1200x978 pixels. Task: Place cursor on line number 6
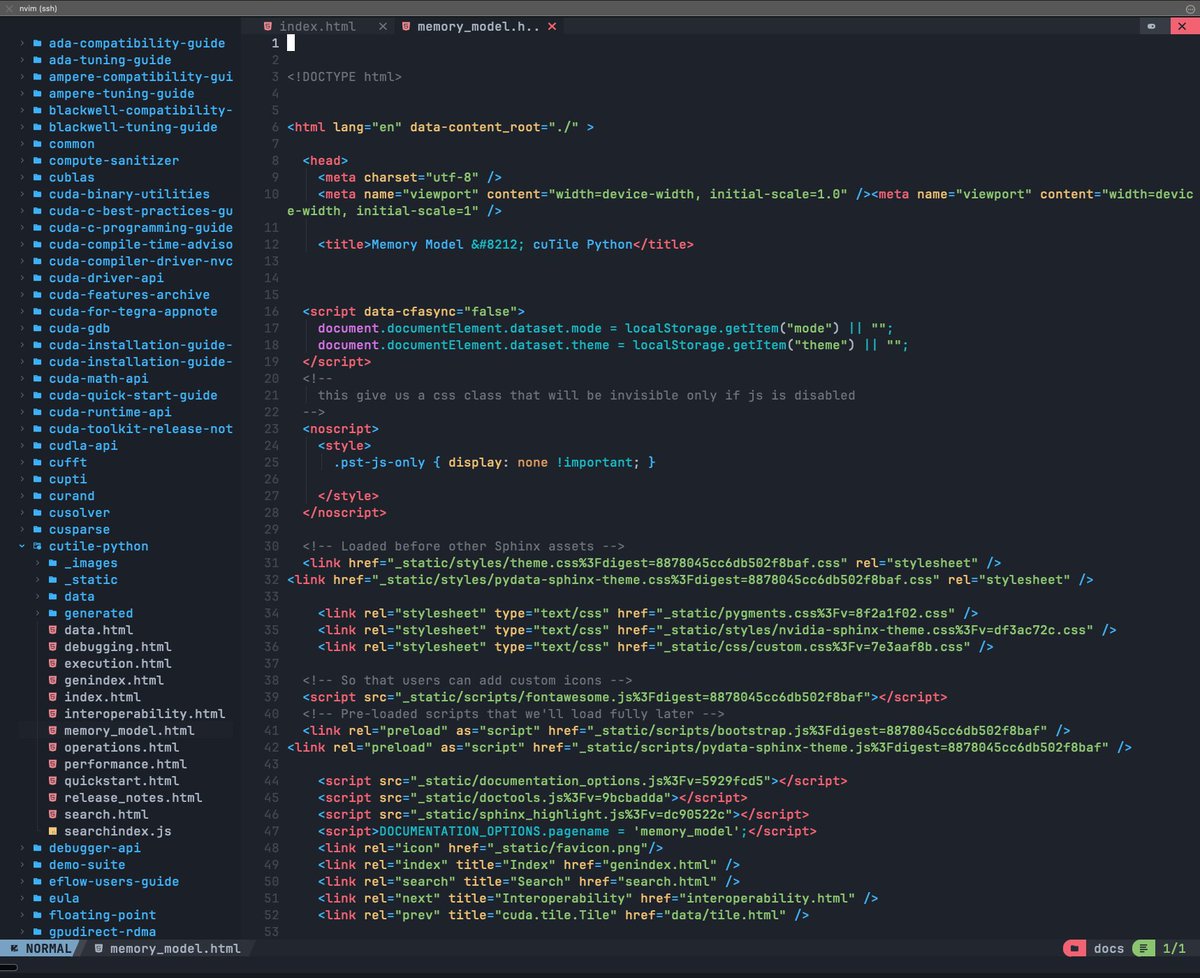275,127
